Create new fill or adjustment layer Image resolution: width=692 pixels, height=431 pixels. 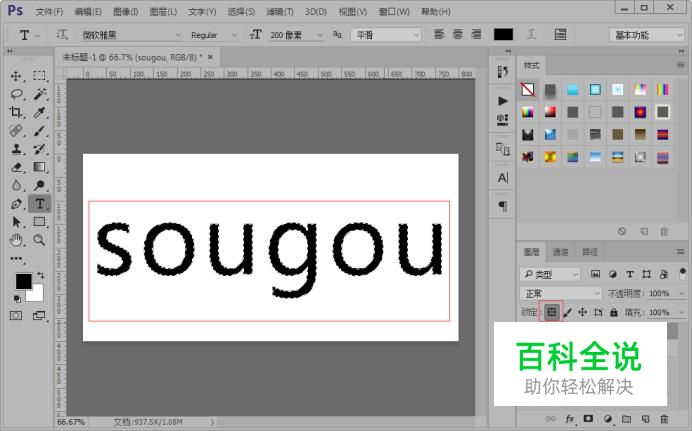(607, 419)
